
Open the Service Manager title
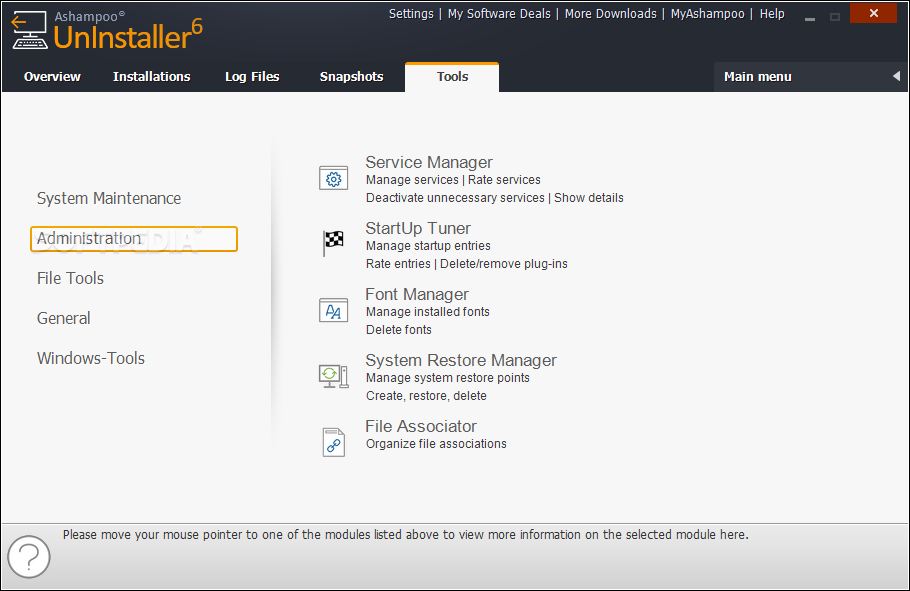tap(429, 163)
